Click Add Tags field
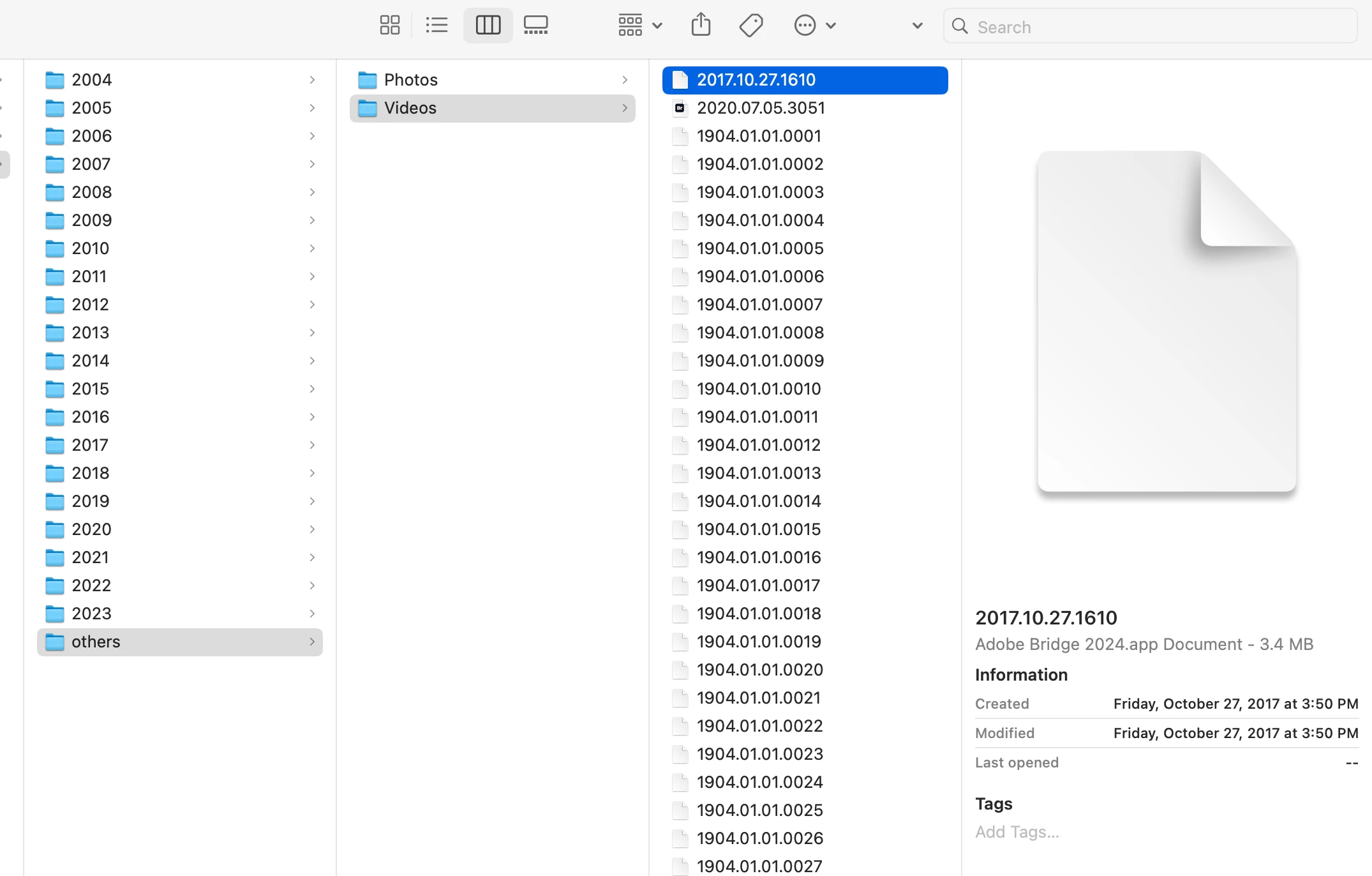This screenshot has height=876, width=1372. (1017, 832)
